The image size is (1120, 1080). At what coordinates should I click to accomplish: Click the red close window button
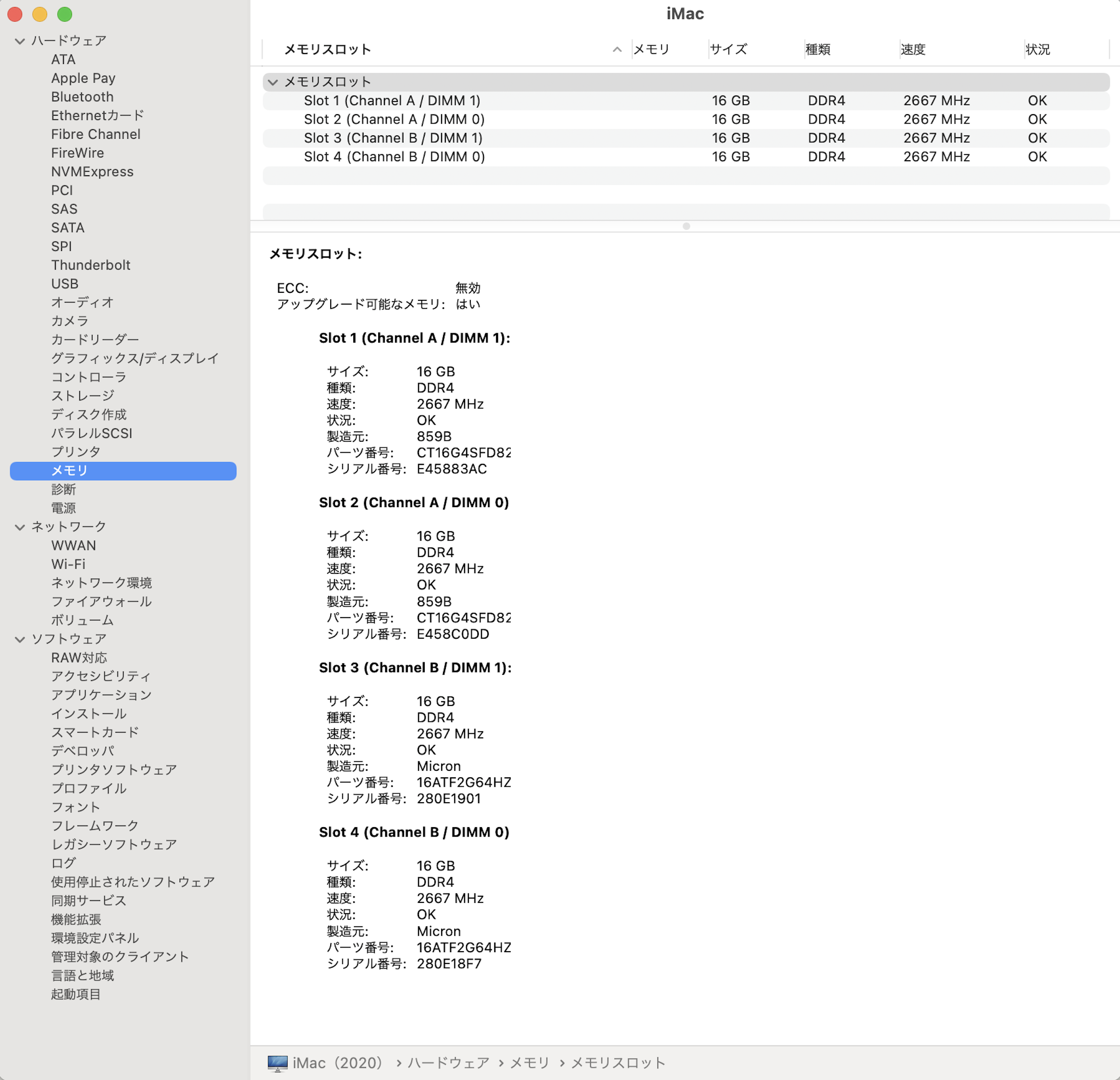tap(15, 14)
